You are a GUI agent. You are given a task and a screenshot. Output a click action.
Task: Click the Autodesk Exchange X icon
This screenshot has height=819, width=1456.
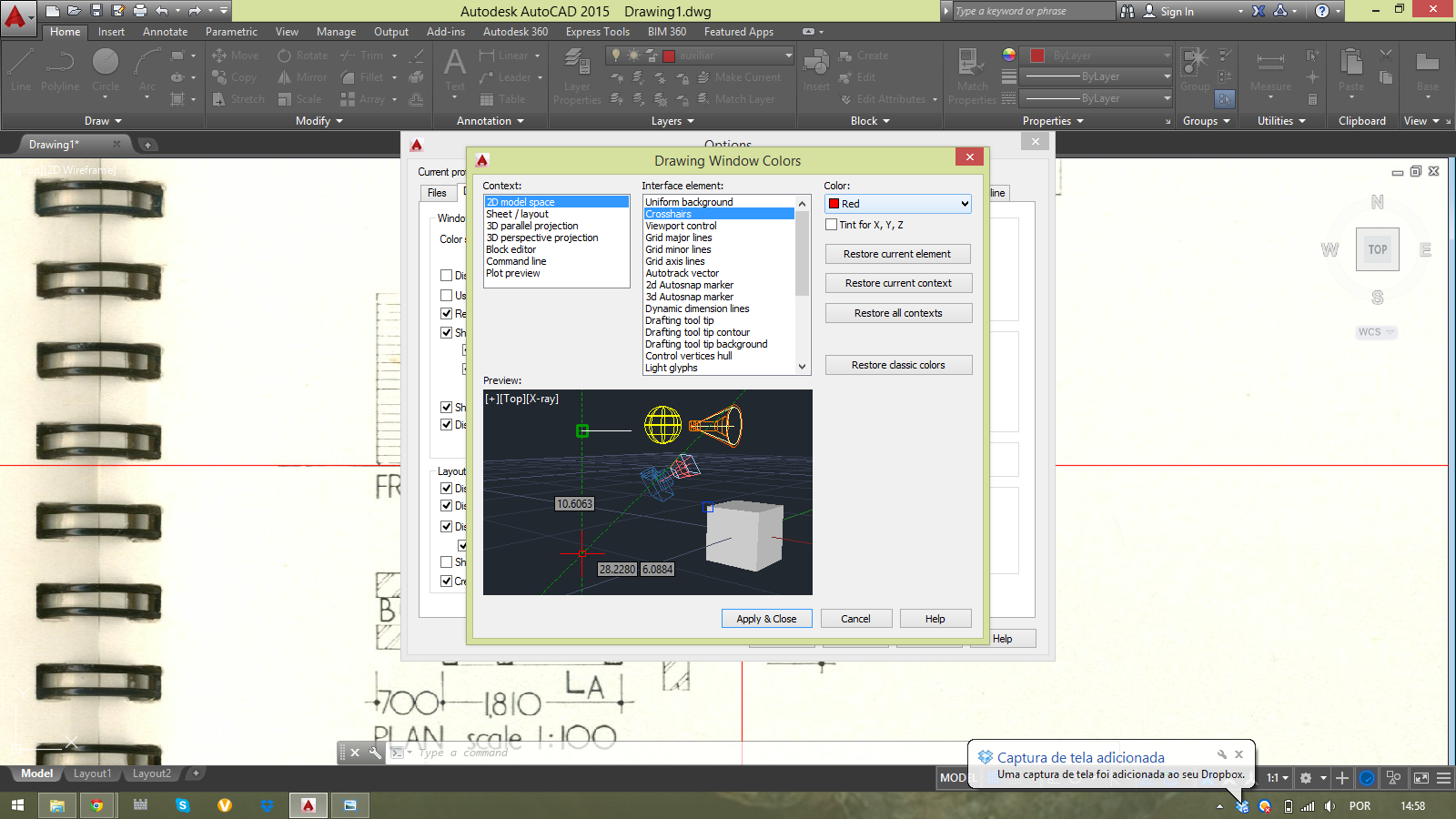[1259, 11]
